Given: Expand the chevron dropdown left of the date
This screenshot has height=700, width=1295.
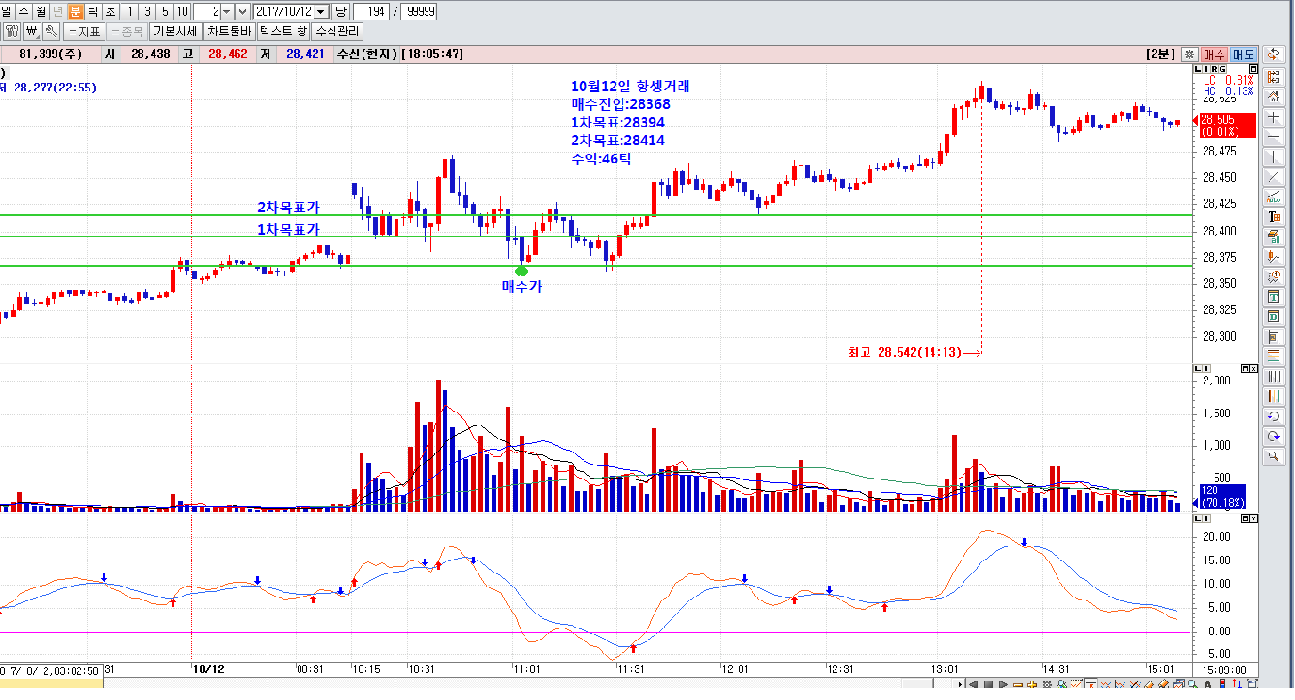Looking at the screenshot, I should 243,11.
